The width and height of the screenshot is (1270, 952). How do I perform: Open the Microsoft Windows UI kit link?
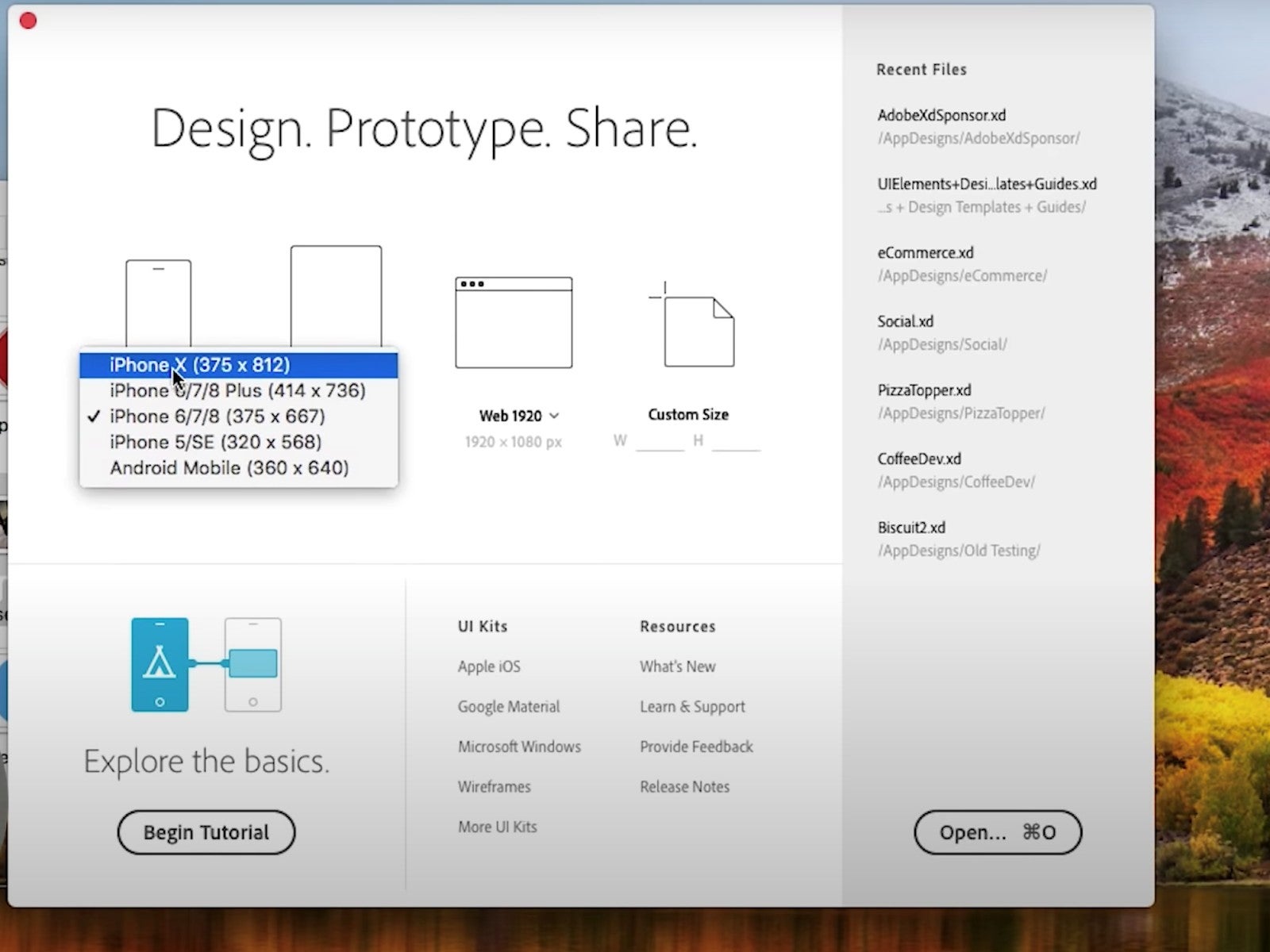tap(519, 747)
